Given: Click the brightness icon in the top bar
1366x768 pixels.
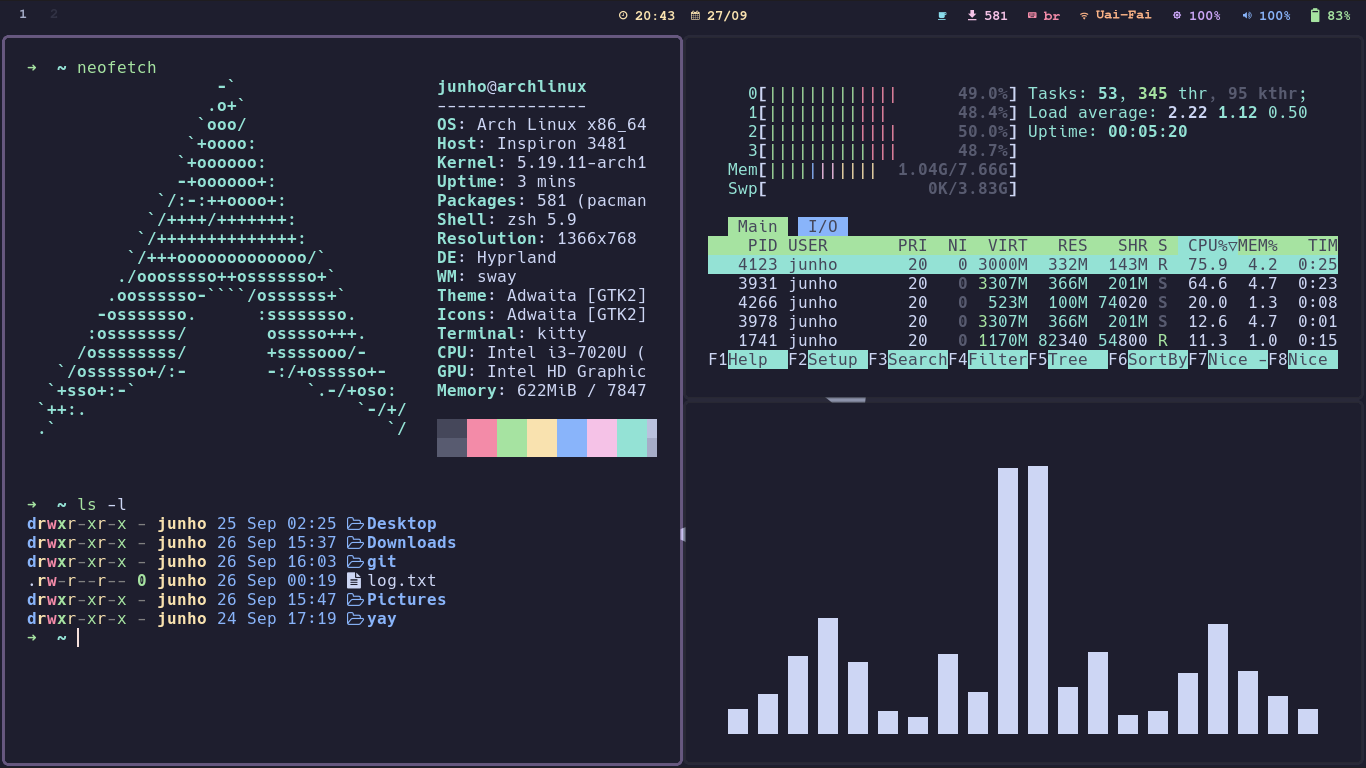Looking at the screenshot, I should (1177, 15).
